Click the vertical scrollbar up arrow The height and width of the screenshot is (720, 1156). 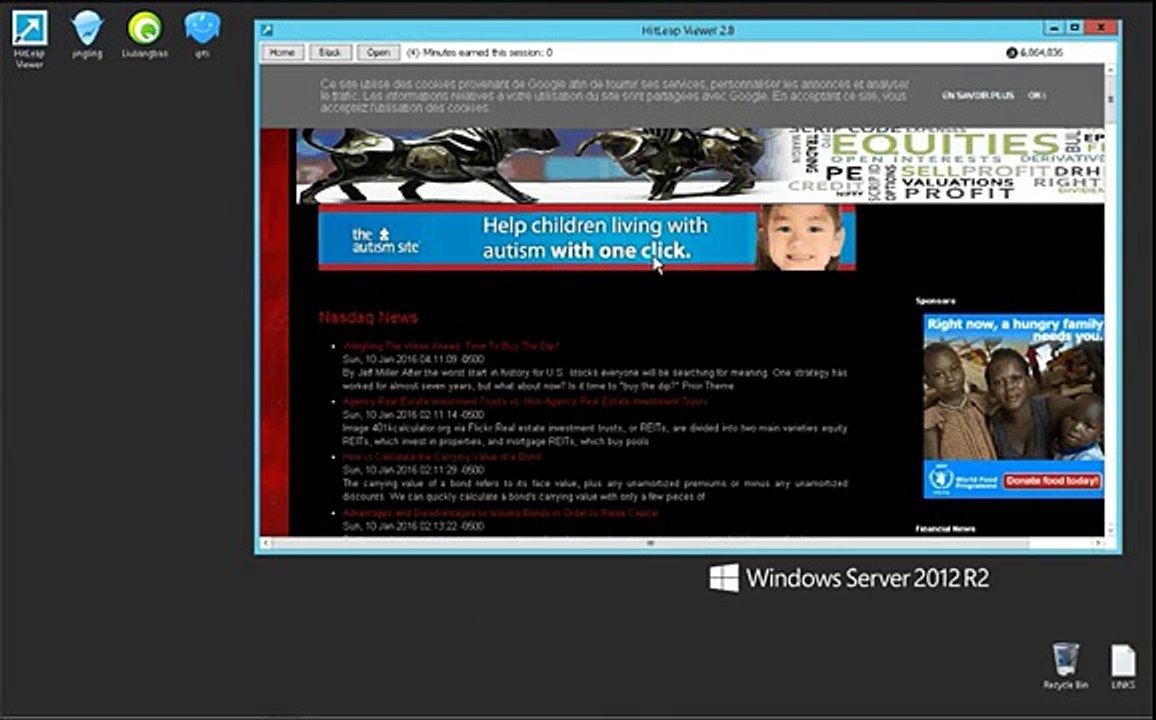pos(1110,71)
